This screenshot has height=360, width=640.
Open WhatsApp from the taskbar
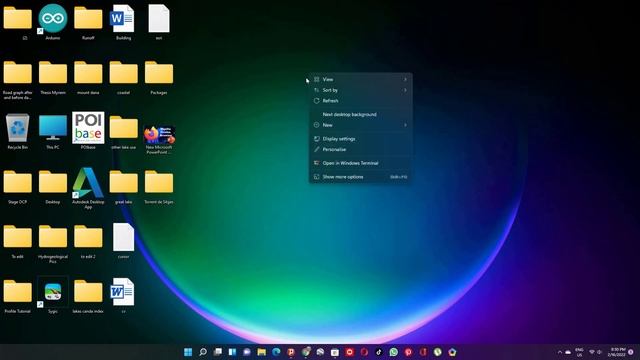393,352
